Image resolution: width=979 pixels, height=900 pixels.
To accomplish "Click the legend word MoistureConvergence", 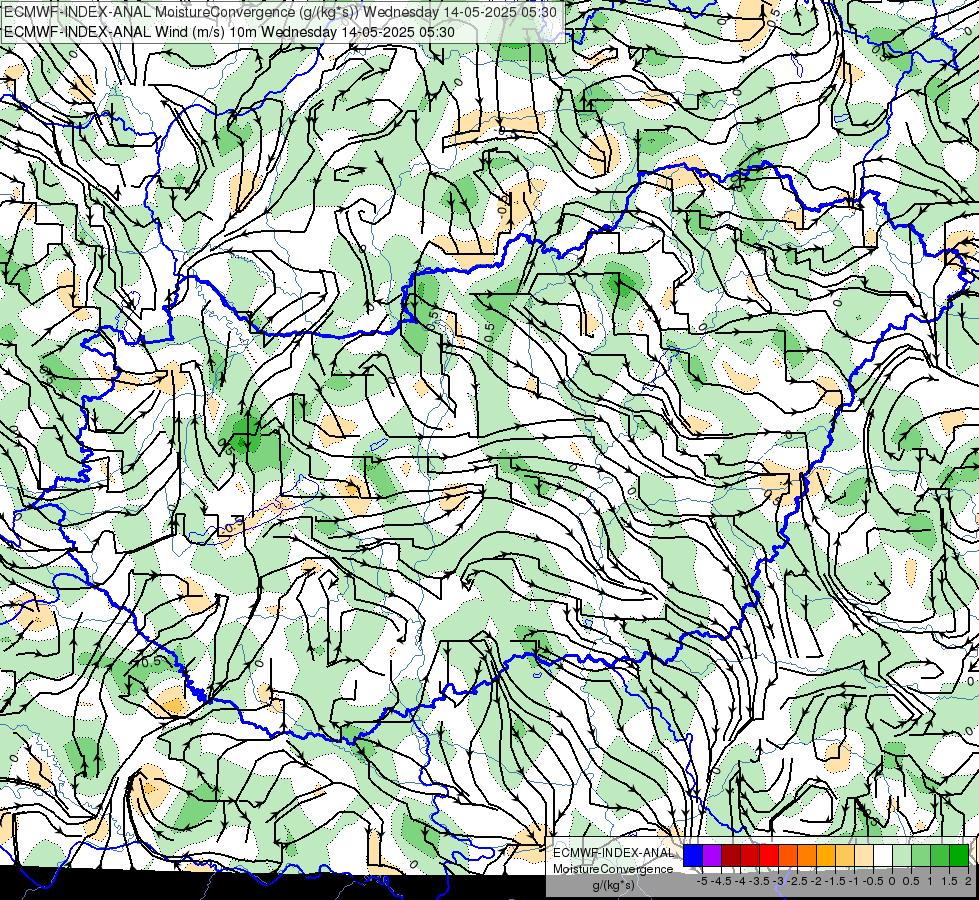I will pyautogui.click(x=613, y=869).
